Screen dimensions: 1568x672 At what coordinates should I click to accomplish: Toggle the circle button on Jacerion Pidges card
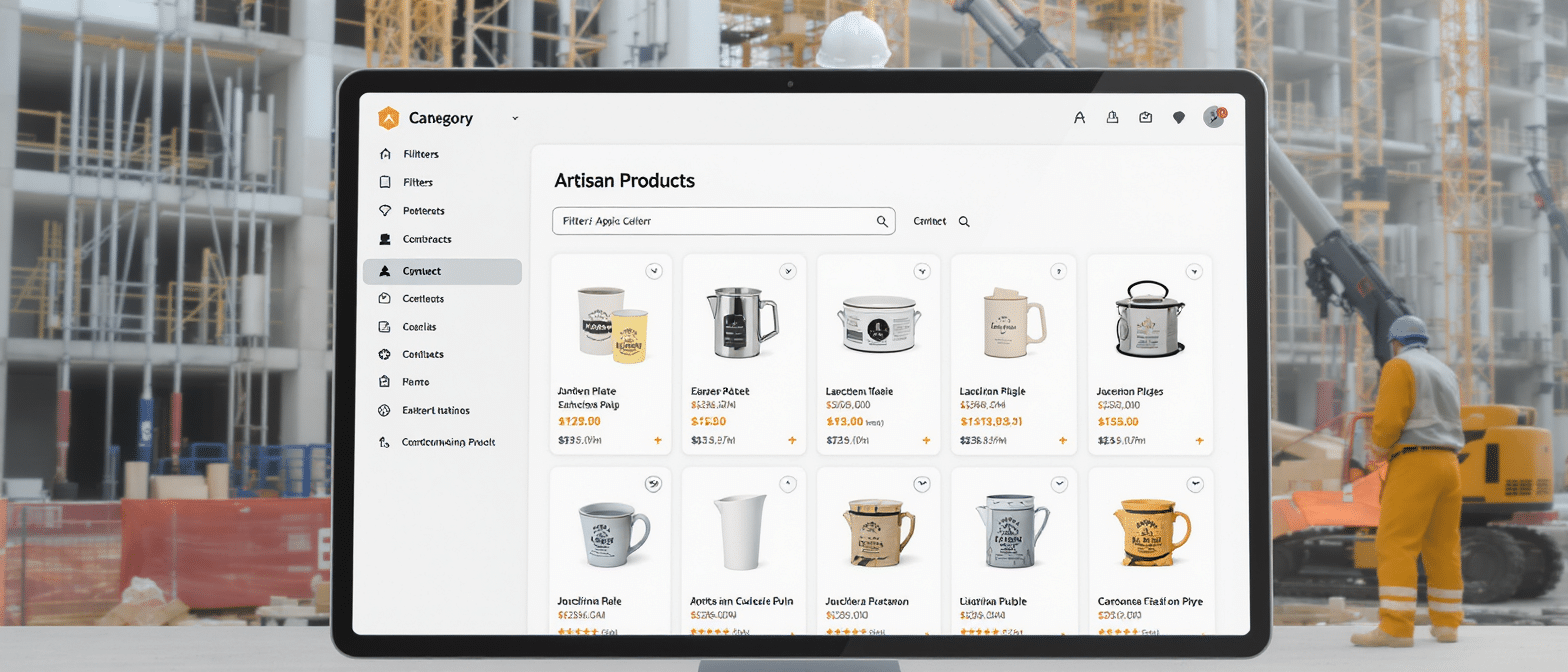point(1193,271)
